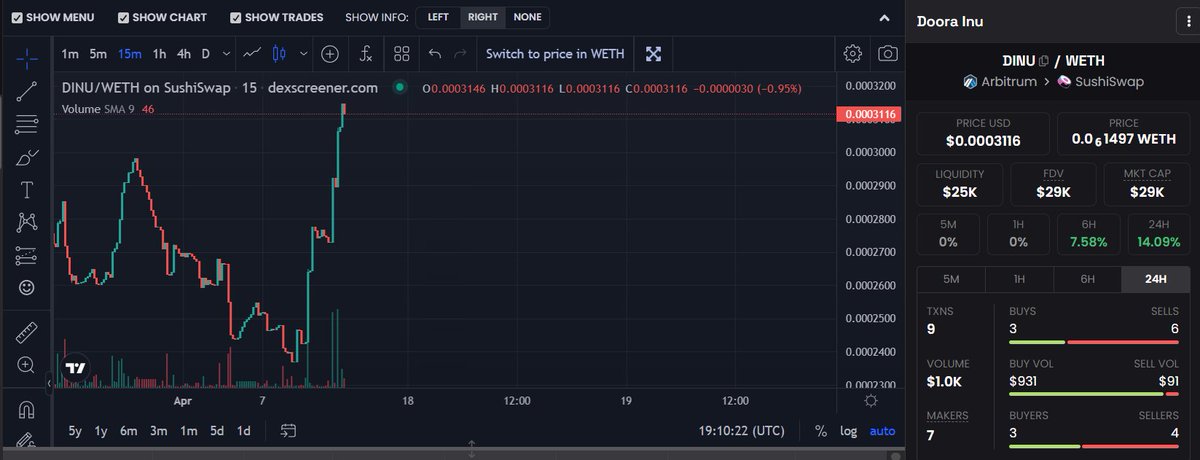
Task: Toggle the magnet mode icon
Action: (x=27, y=410)
